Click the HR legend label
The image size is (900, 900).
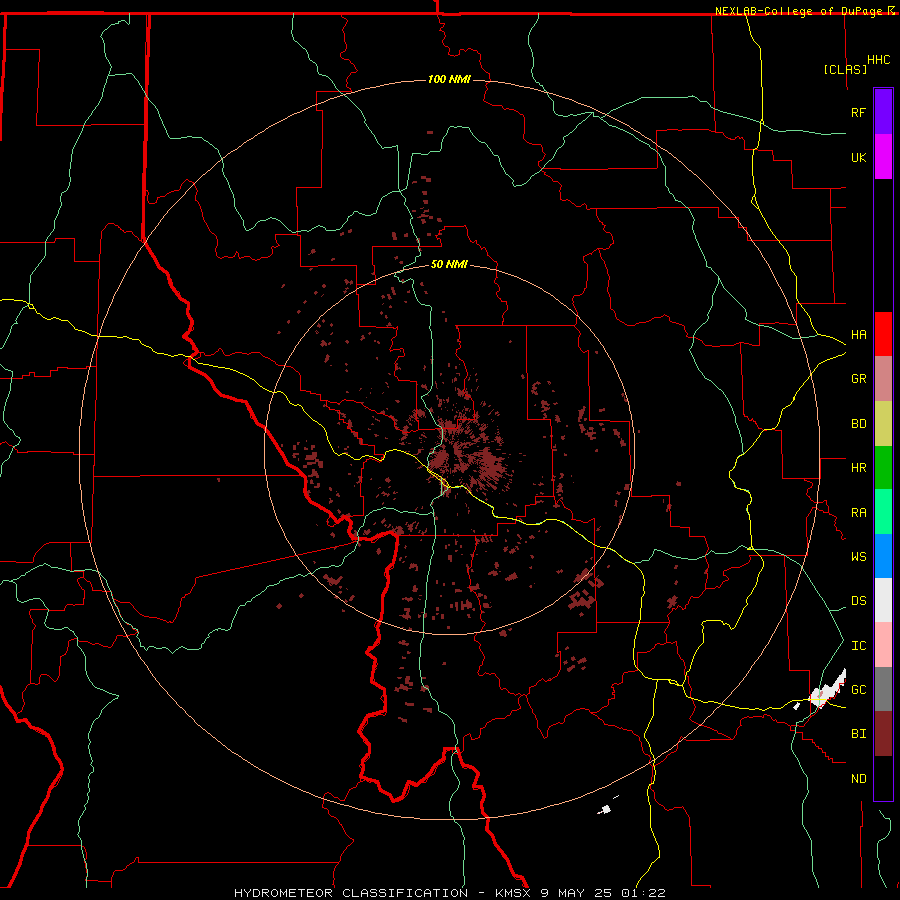858,468
